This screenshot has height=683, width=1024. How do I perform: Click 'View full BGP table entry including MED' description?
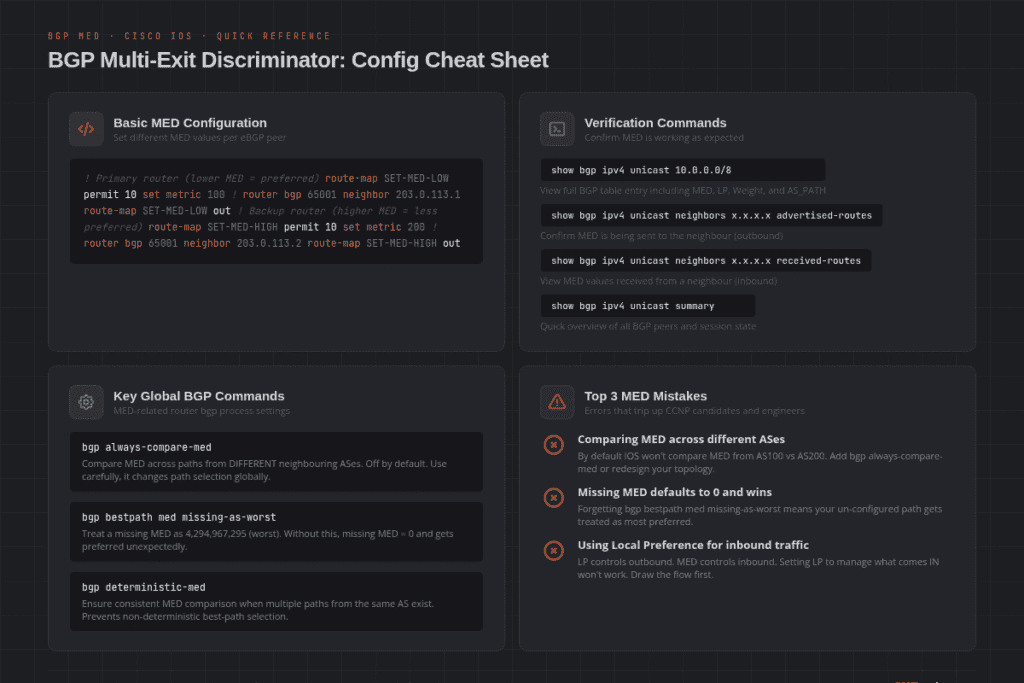click(x=682, y=191)
